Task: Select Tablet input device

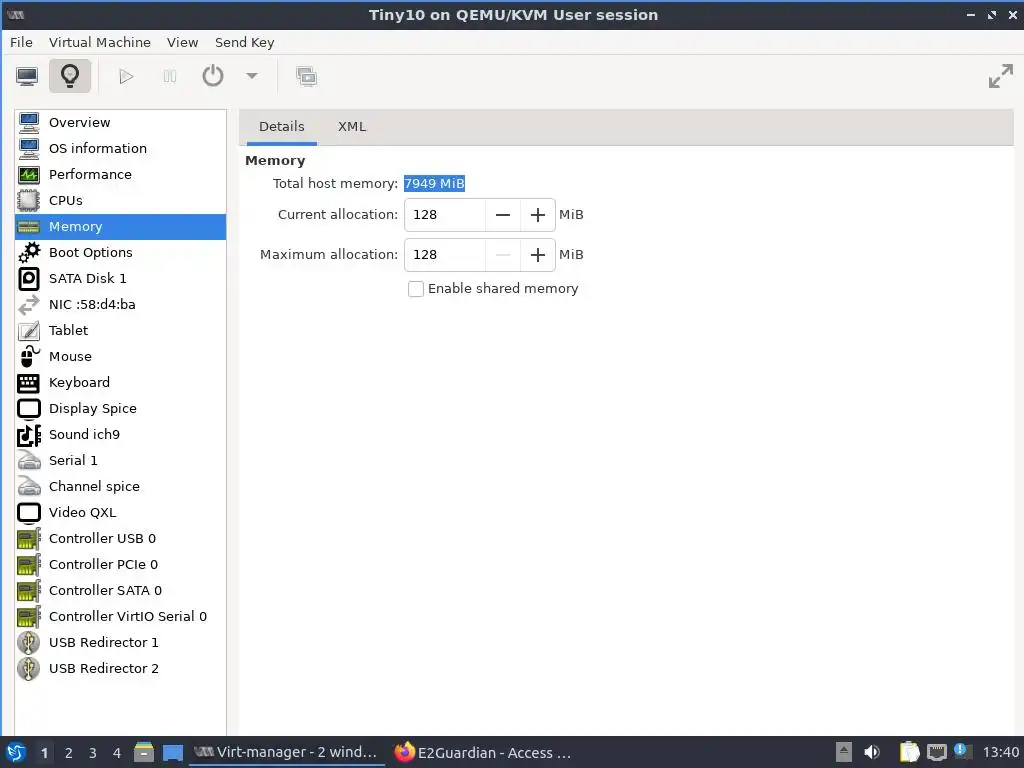Action: point(120,330)
